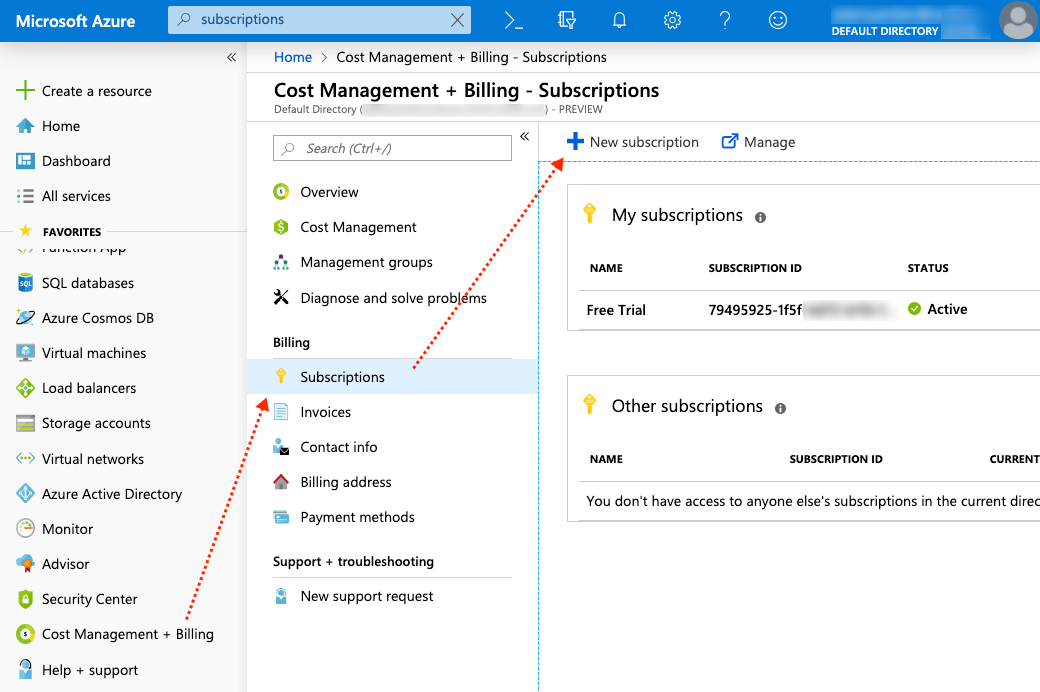
Task: Collapse the billing resource menu
Action: coord(525,136)
